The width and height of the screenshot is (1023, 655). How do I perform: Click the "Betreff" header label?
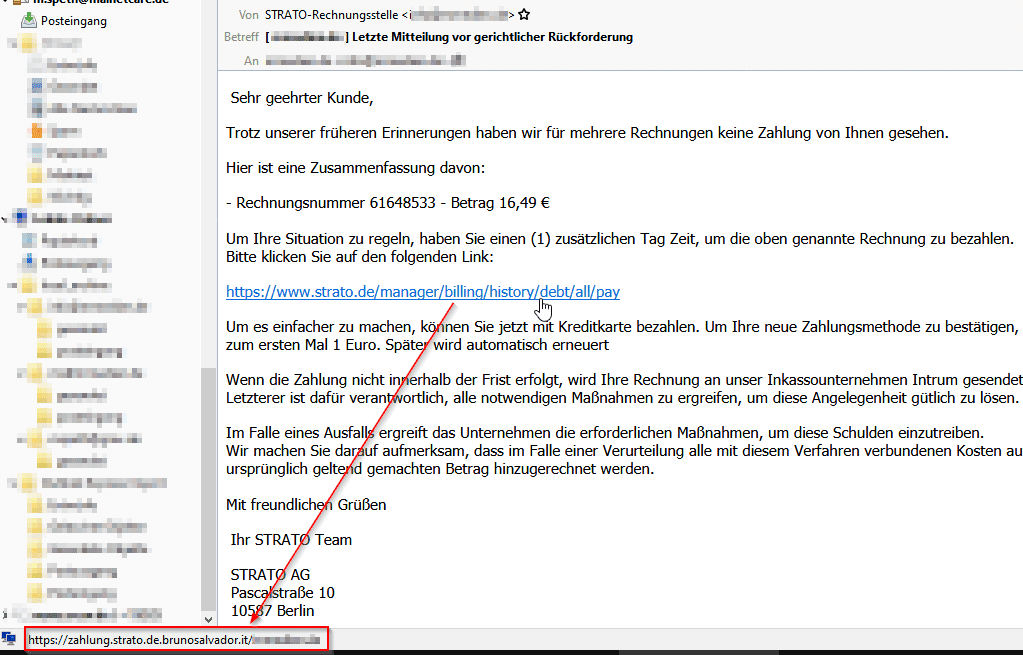coord(241,37)
